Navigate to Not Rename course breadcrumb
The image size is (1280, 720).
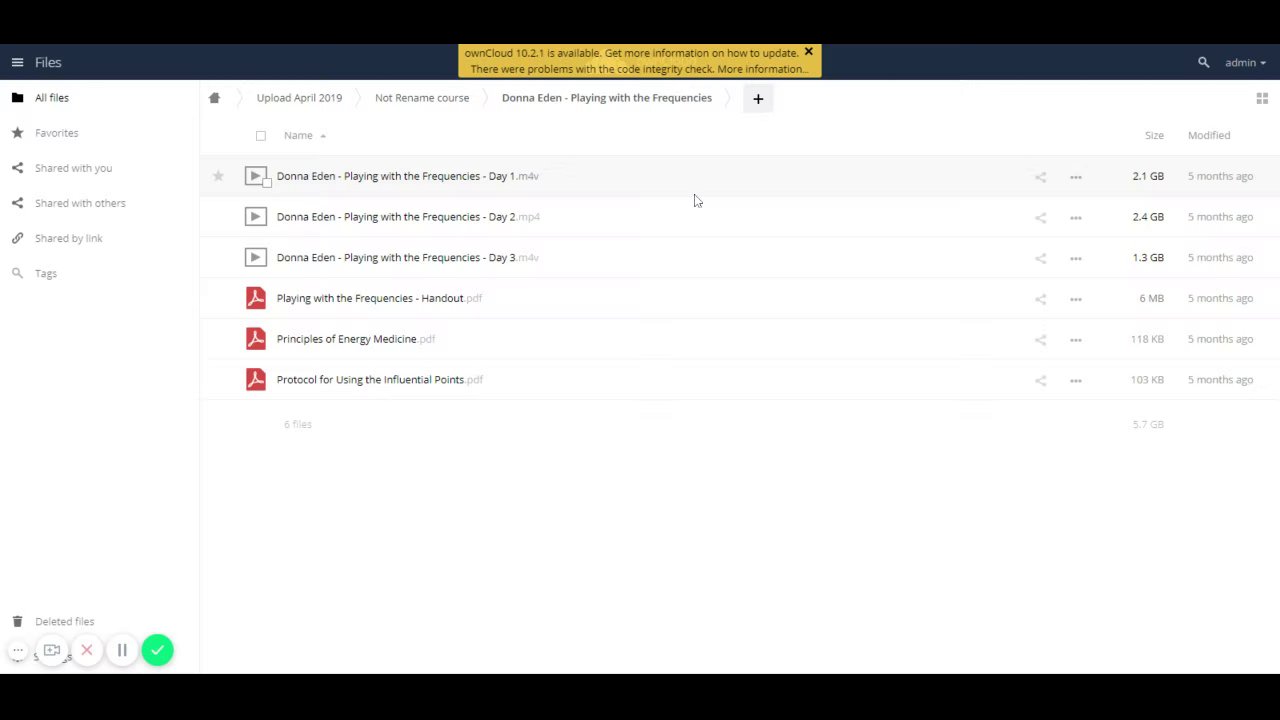[x=422, y=98]
